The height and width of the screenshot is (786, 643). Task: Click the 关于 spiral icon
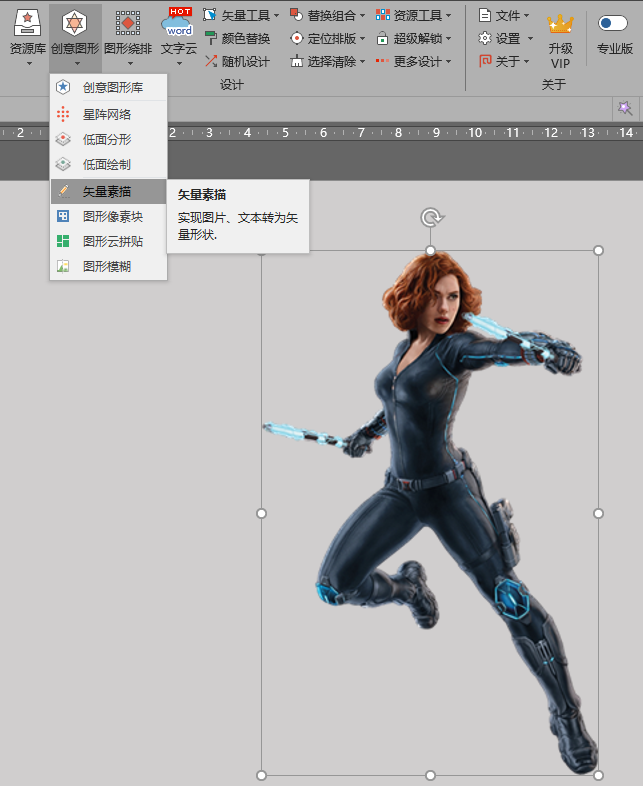click(485, 61)
